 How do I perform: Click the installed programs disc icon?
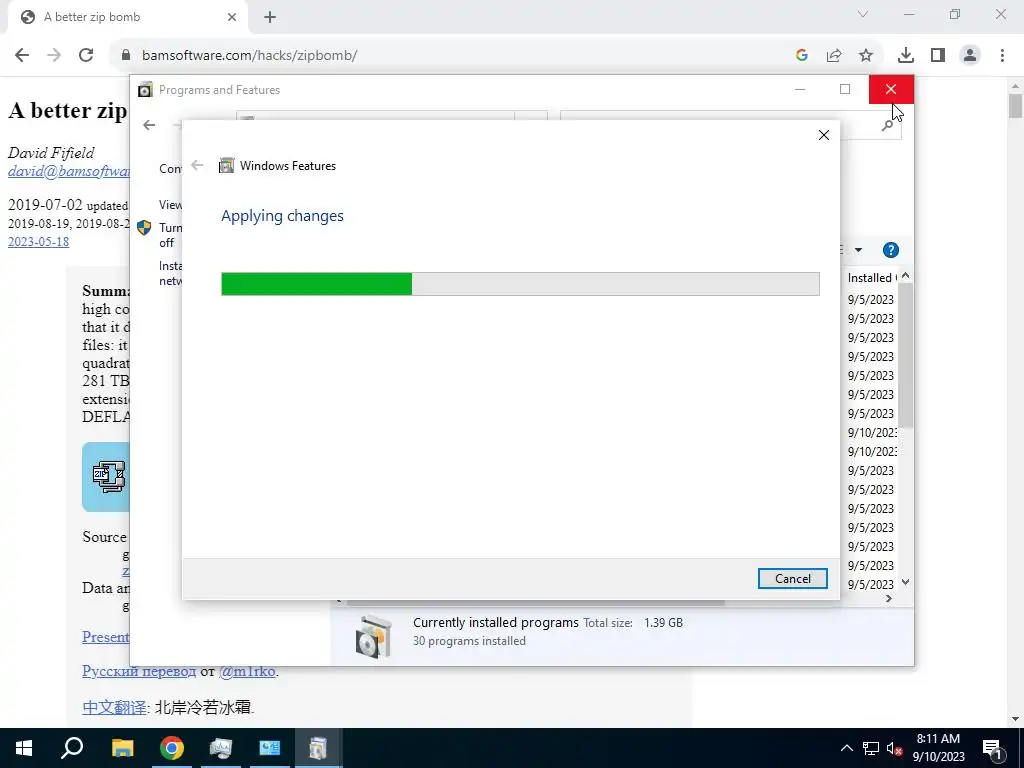[x=374, y=635]
